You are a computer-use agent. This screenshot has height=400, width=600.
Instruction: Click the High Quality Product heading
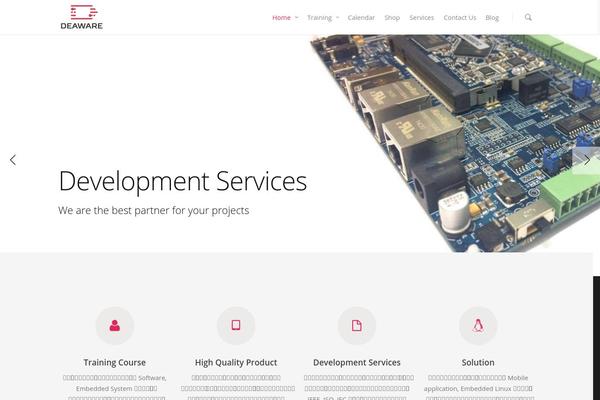[236, 362]
